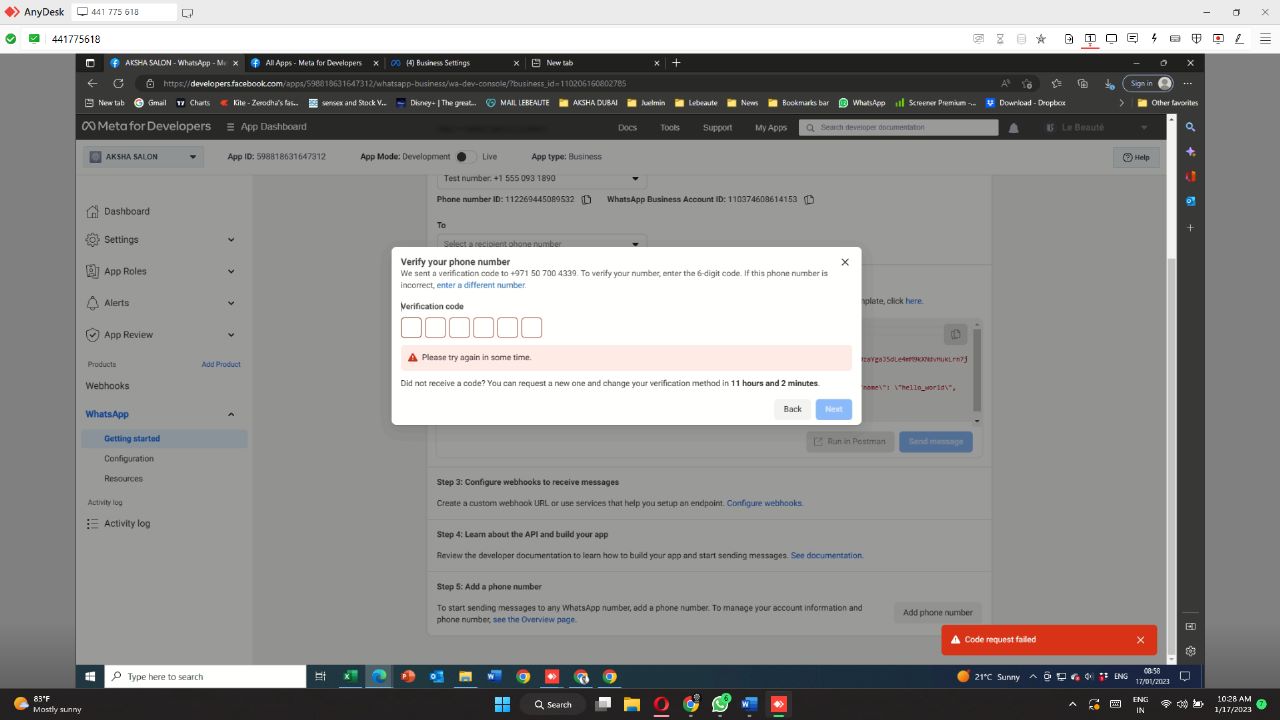Open Opera on the local taskbar
The width and height of the screenshot is (1280, 720).
pyautogui.click(x=661, y=704)
